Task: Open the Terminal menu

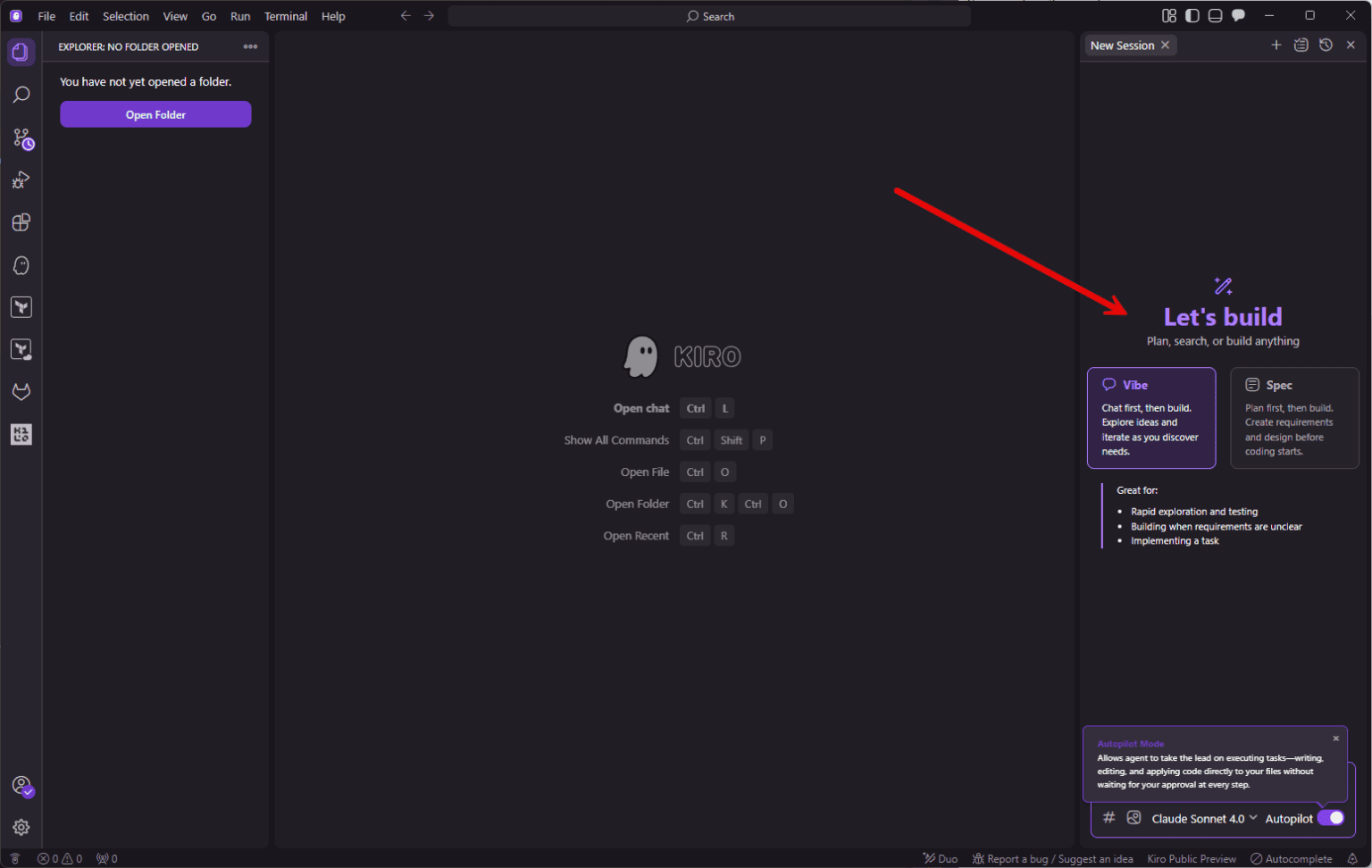Action: (x=286, y=16)
